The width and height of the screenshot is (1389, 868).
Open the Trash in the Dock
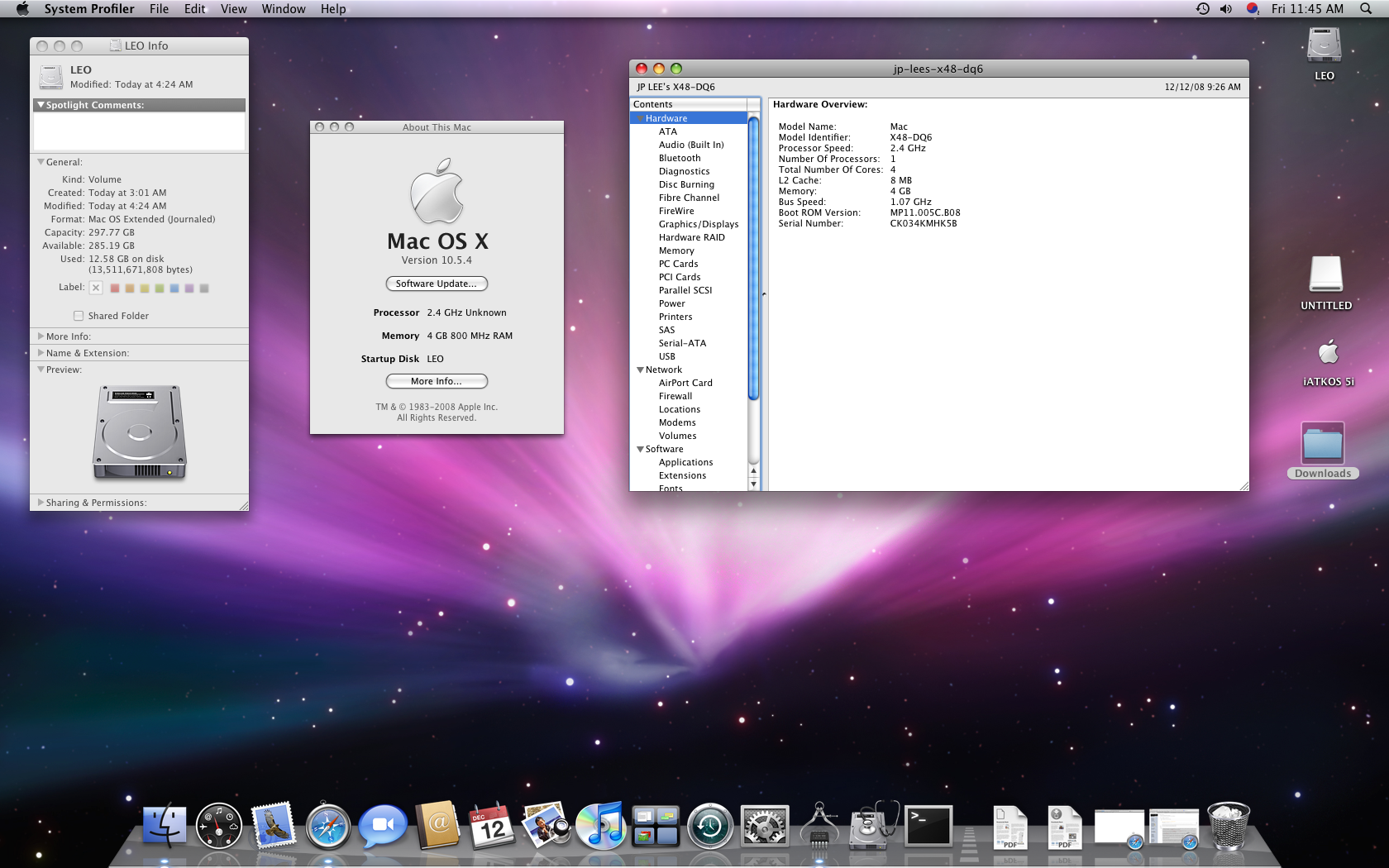tap(1229, 826)
